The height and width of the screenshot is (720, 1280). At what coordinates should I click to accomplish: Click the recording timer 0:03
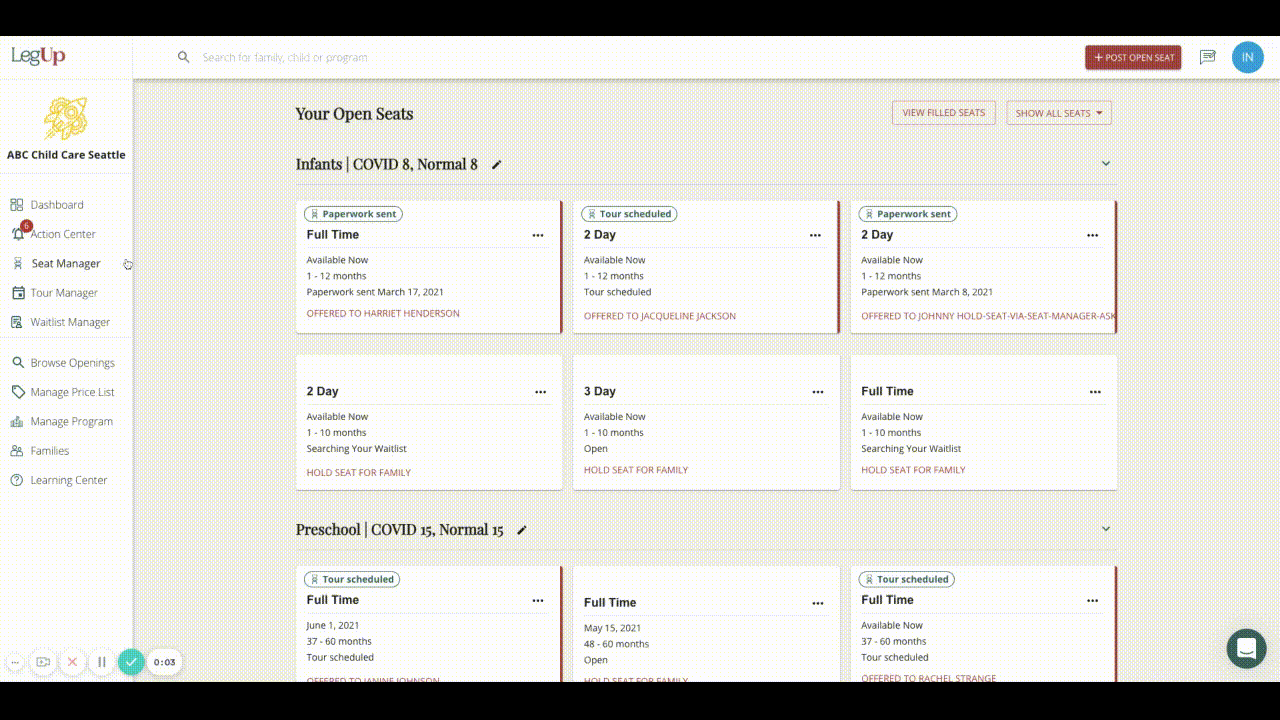(x=165, y=662)
